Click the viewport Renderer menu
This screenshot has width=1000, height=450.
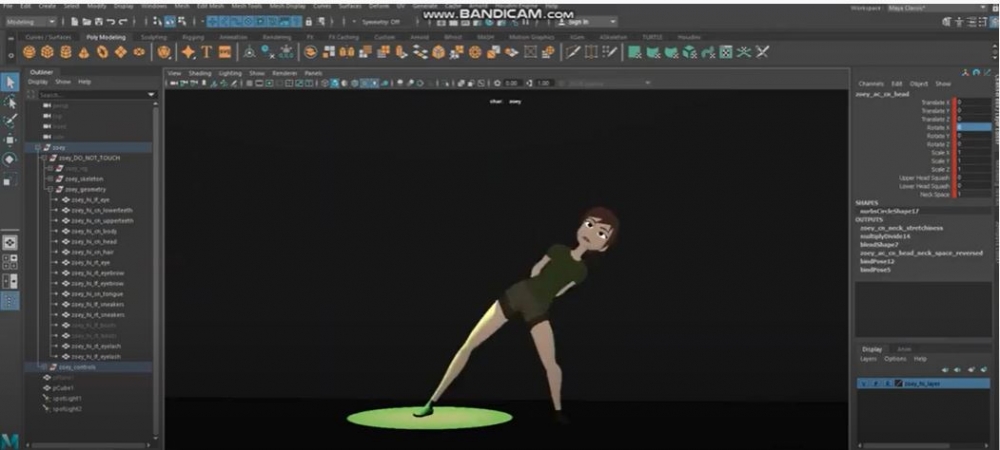pos(284,73)
